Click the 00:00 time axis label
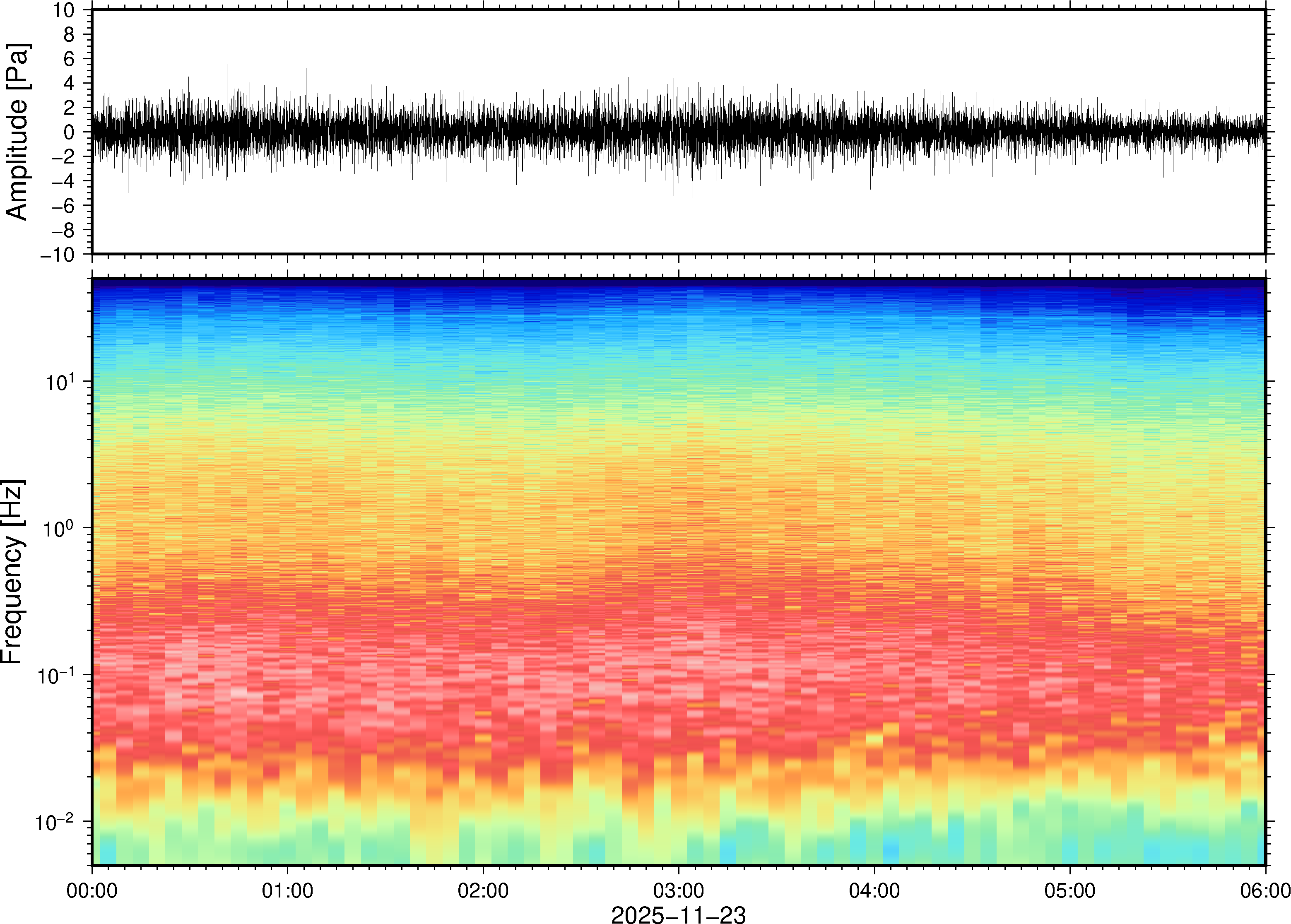 coord(92,890)
